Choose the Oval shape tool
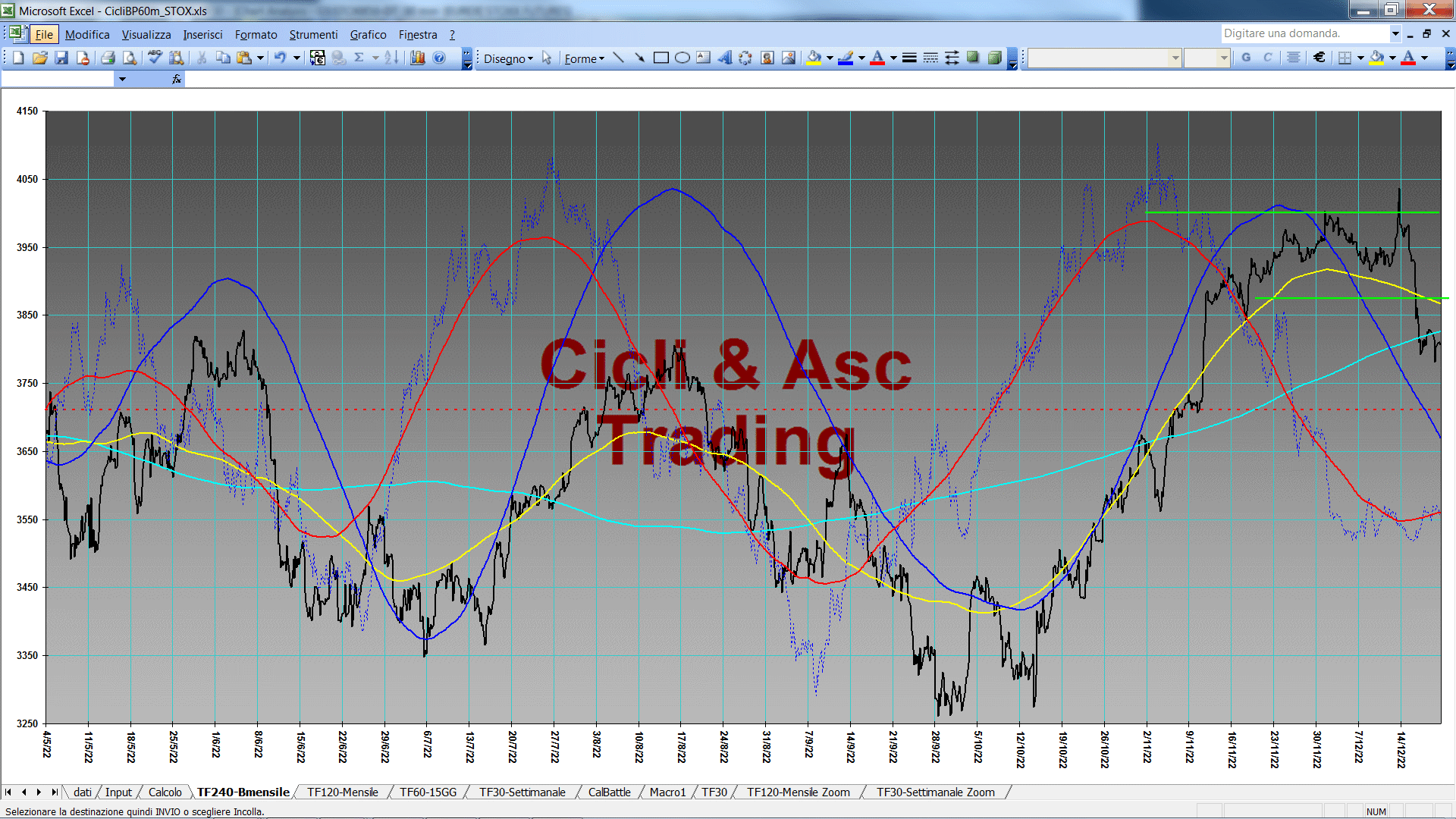The height and width of the screenshot is (819, 1456). [682, 58]
